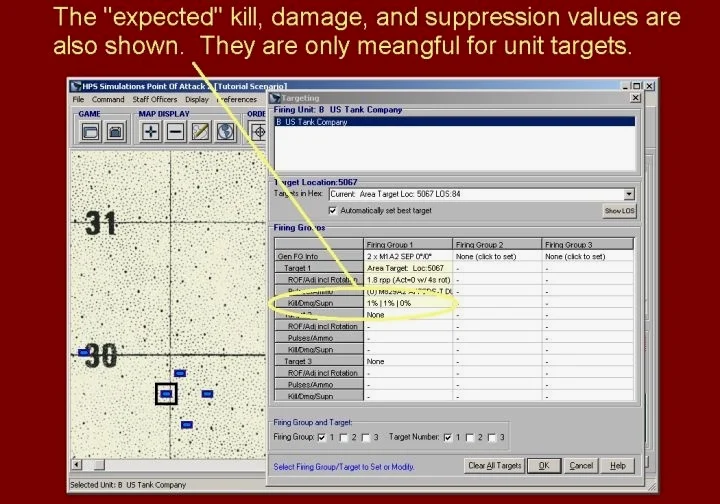The width and height of the screenshot is (720, 504).
Task: Select blue unit marker beside the 30 label
Action: (x=83, y=353)
